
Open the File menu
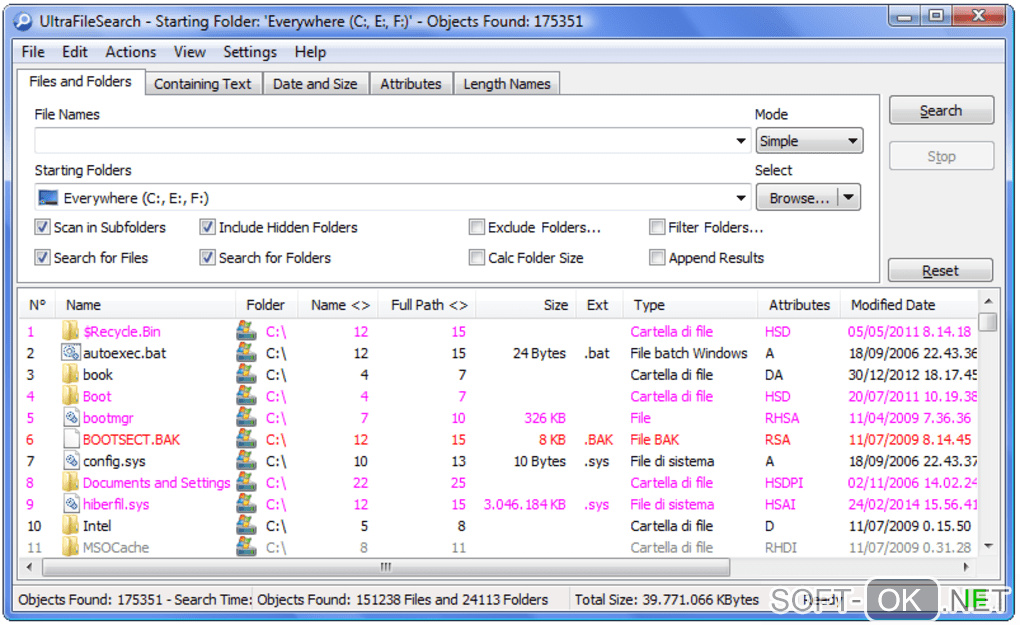pyautogui.click(x=33, y=52)
